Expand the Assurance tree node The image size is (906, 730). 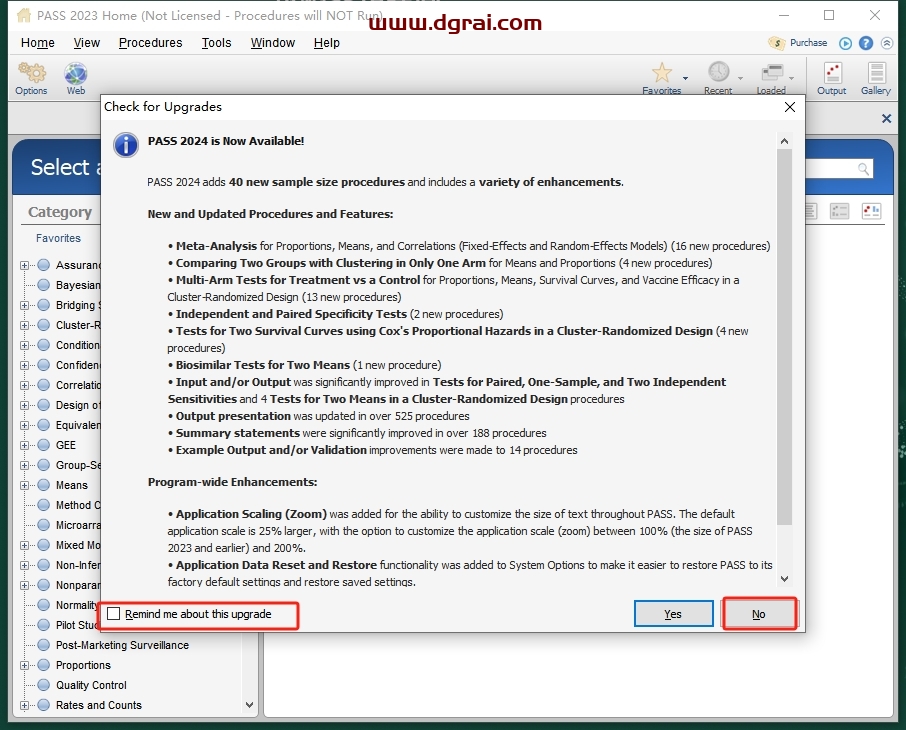(24, 265)
